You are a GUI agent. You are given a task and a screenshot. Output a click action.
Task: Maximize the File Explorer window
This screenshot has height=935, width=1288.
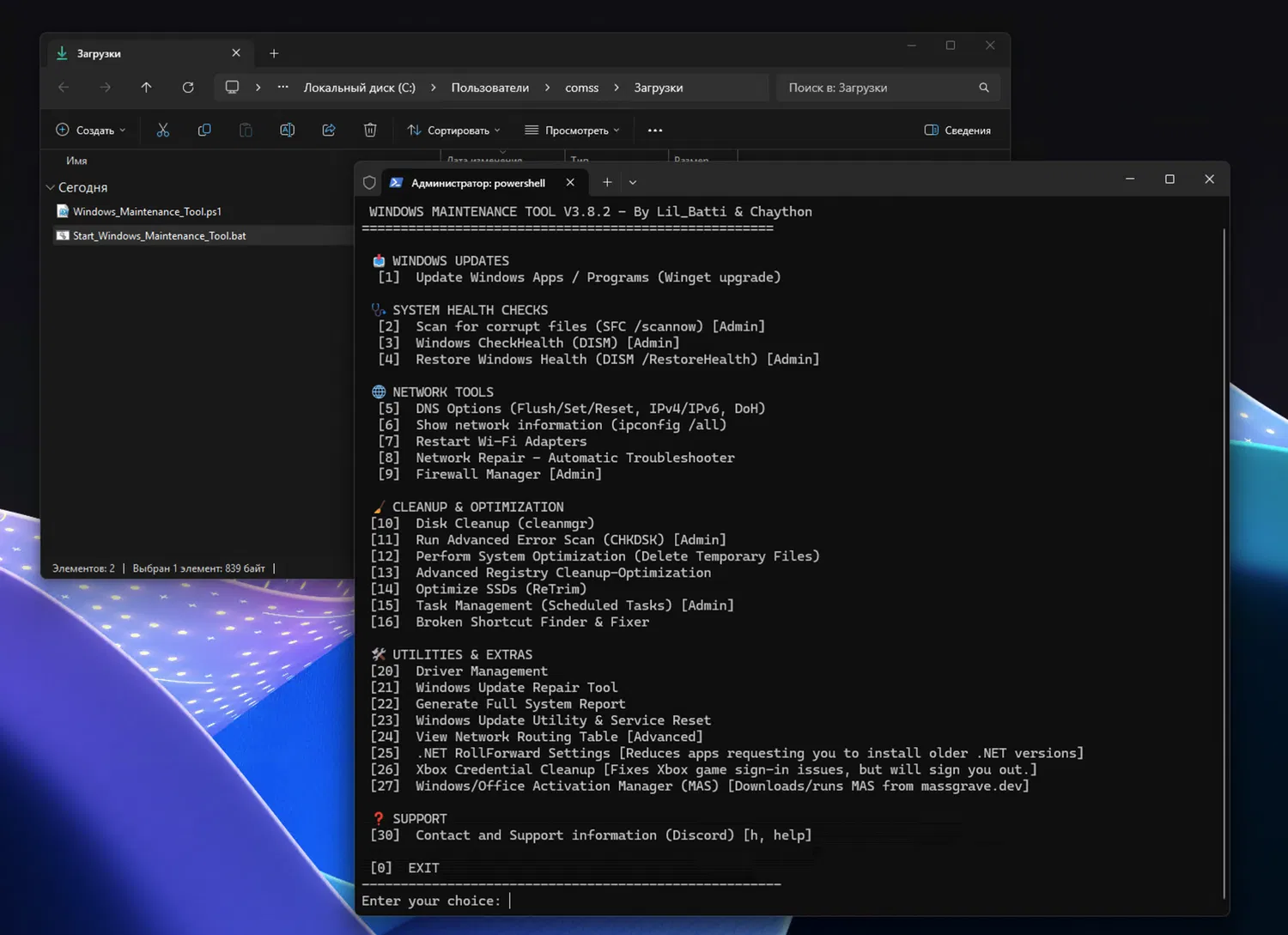951,46
